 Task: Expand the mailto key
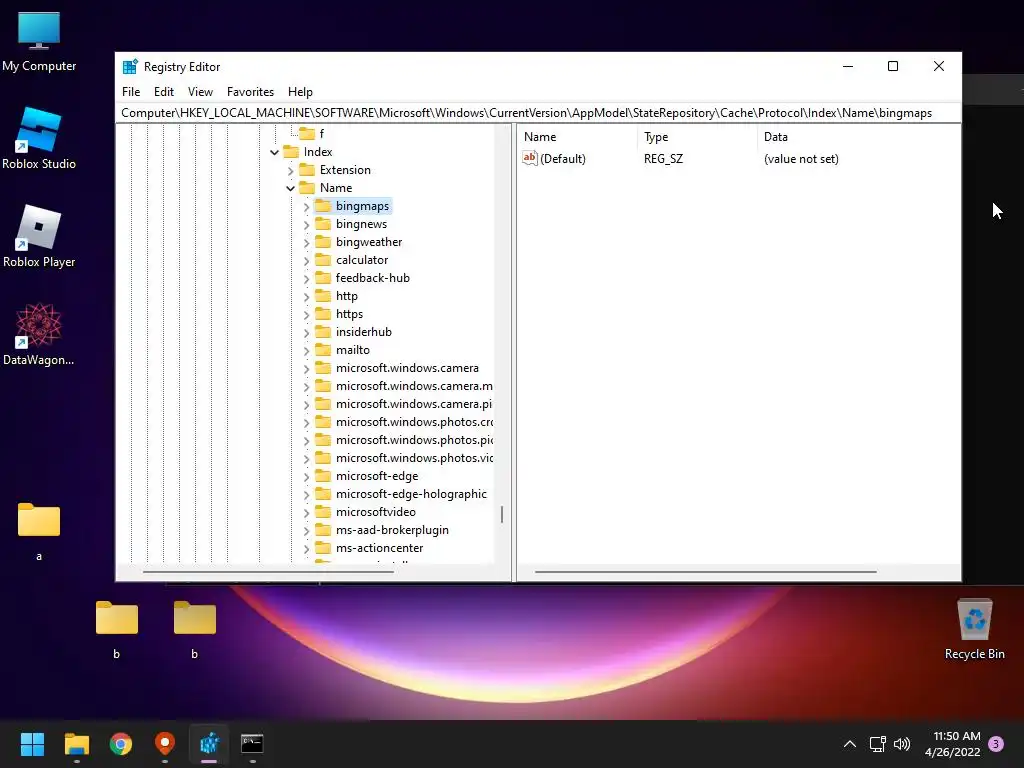[x=306, y=351]
